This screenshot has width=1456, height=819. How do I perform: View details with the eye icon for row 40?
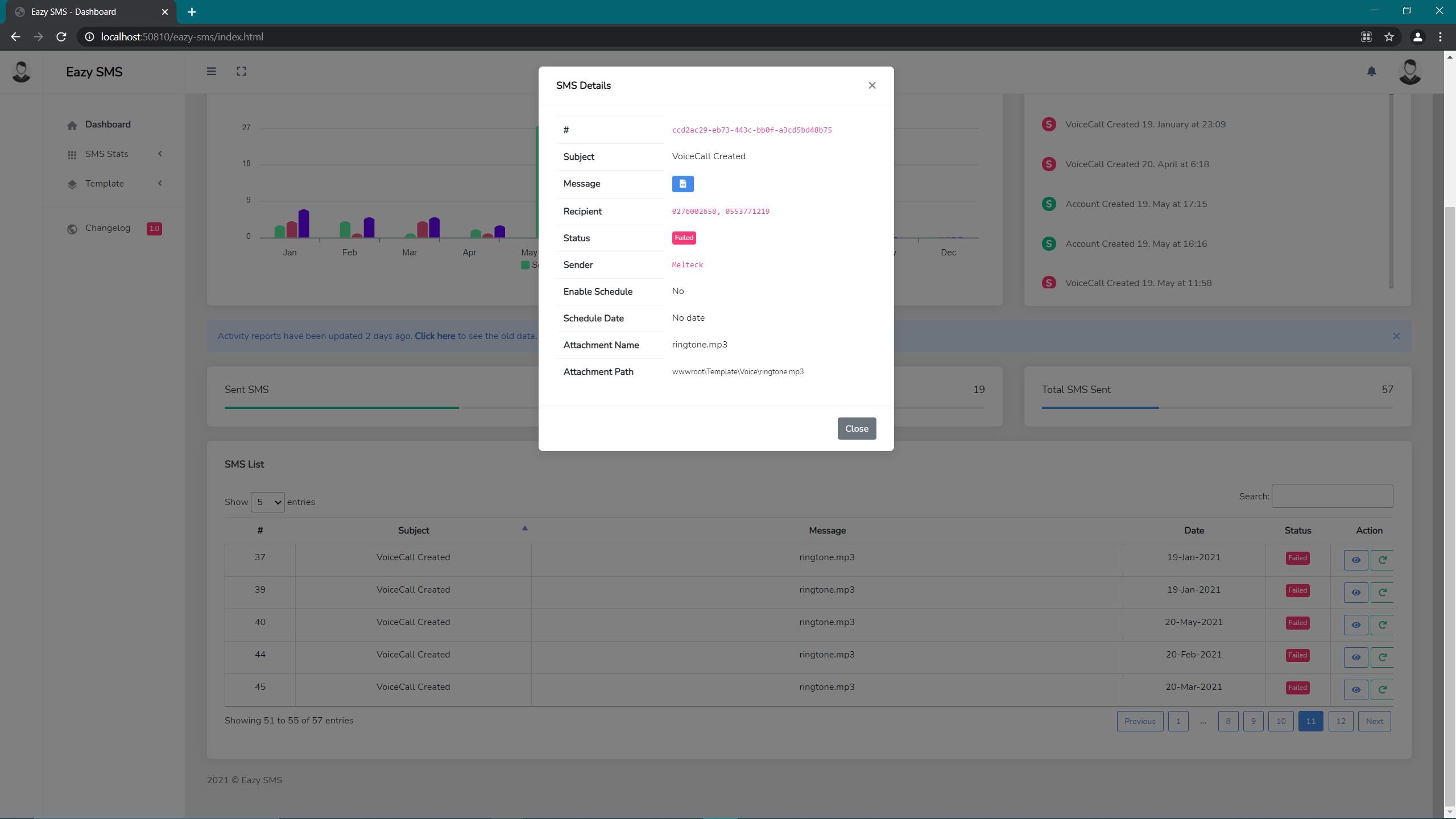click(1356, 625)
